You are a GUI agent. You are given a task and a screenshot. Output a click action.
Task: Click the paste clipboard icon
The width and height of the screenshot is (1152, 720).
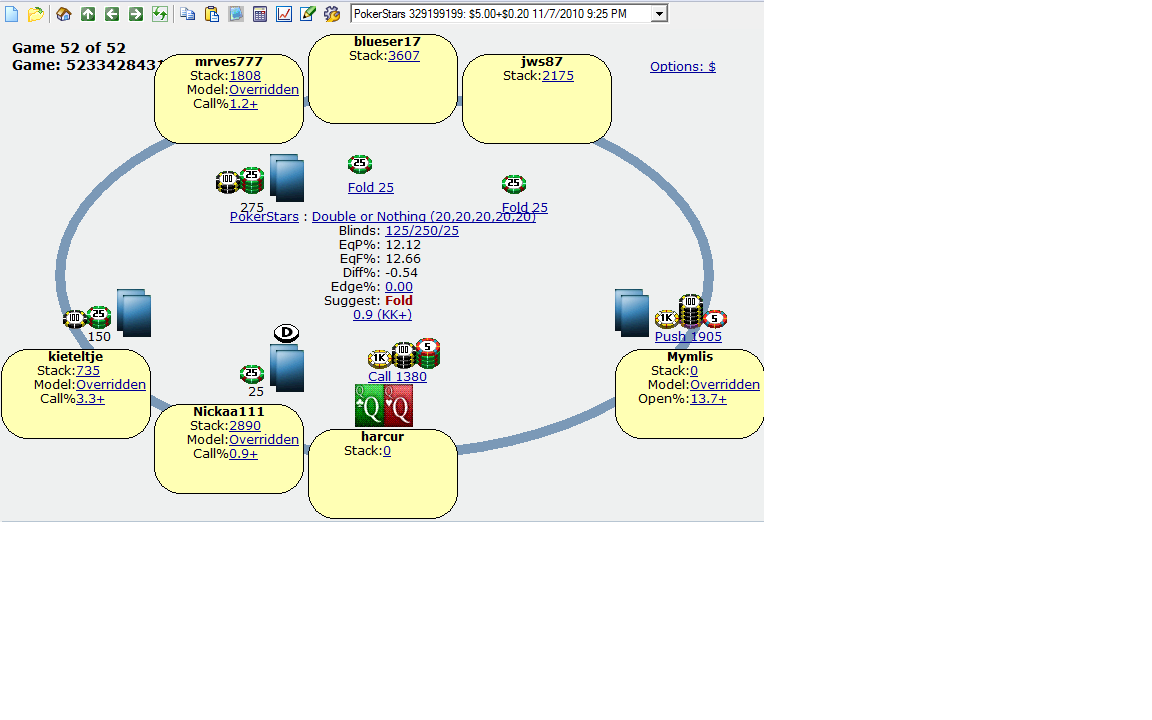[x=212, y=14]
